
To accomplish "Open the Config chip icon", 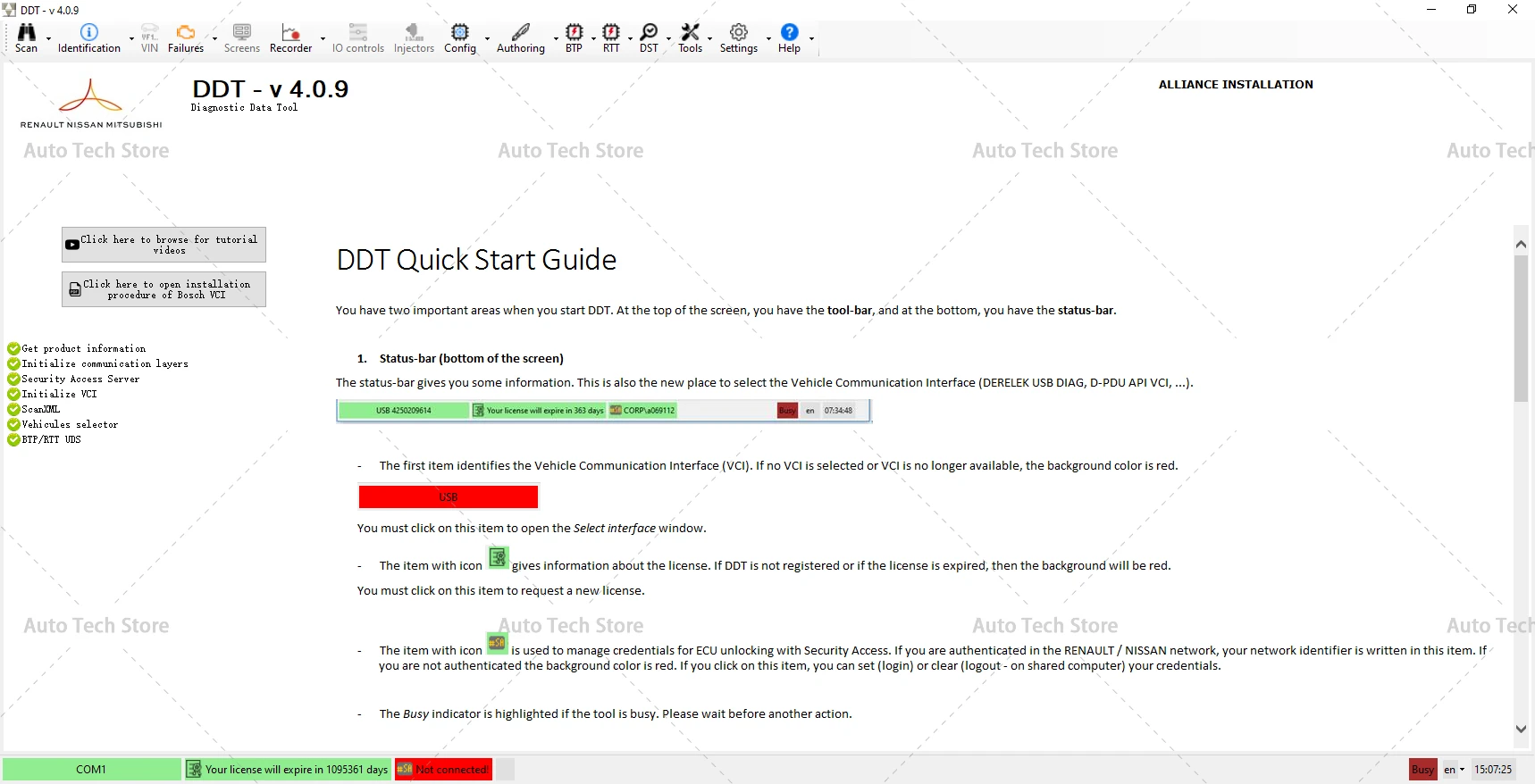I will click(460, 38).
